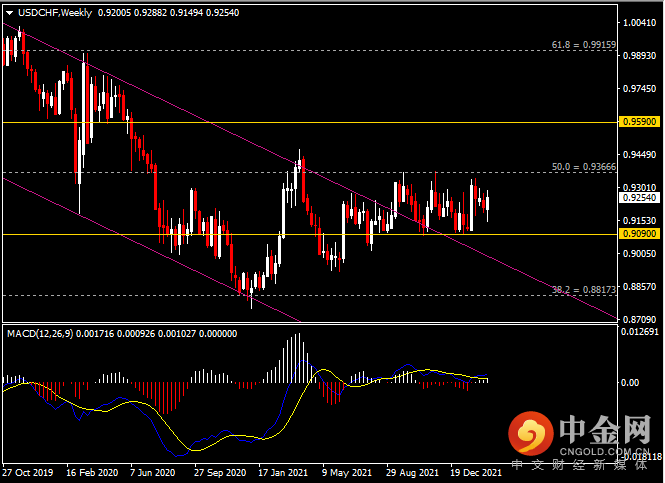665x483 pixels.
Task: Click the 1.00410 price scale value
Action: click(x=639, y=22)
